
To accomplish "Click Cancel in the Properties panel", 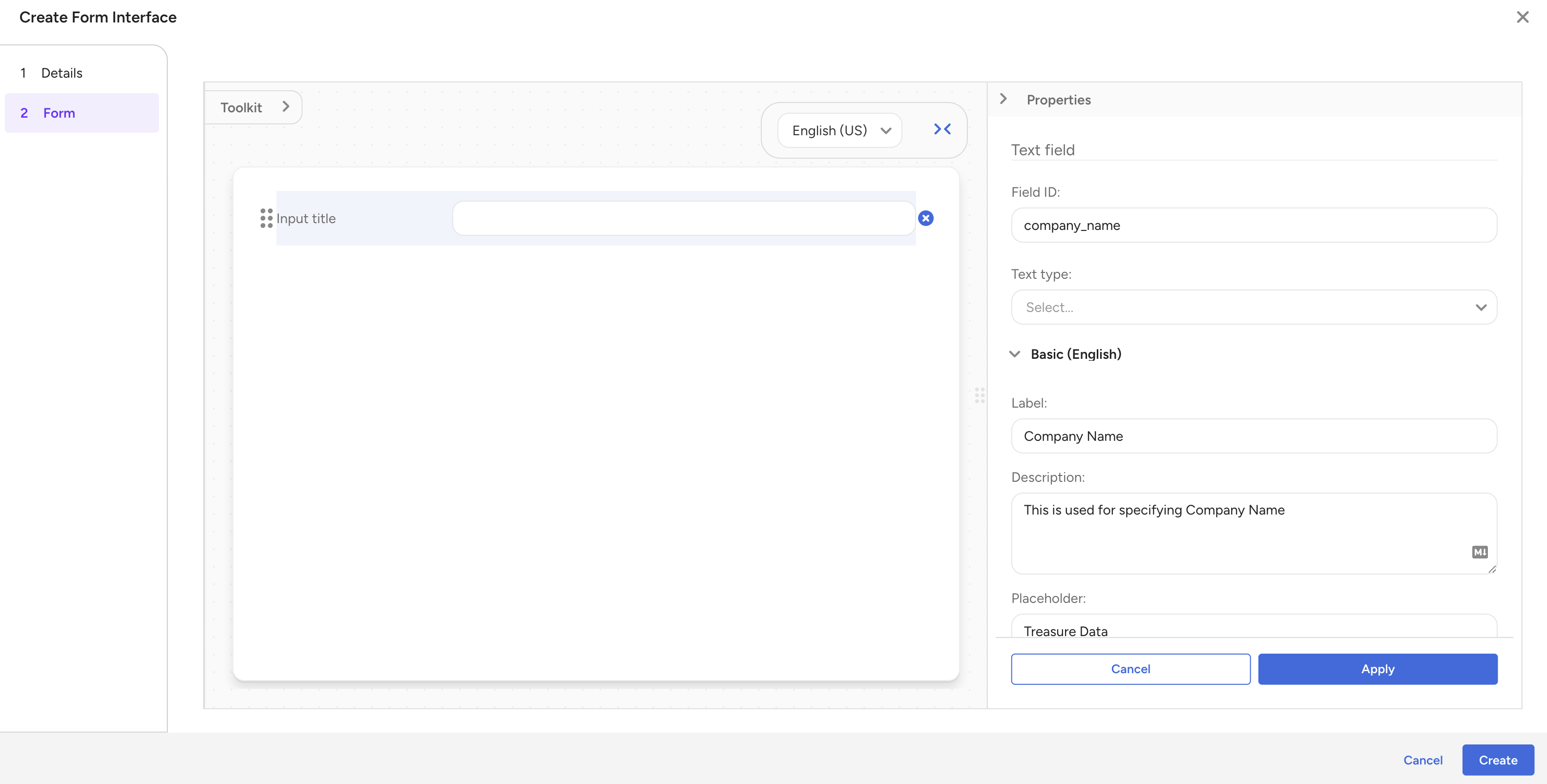I will (x=1130, y=669).
